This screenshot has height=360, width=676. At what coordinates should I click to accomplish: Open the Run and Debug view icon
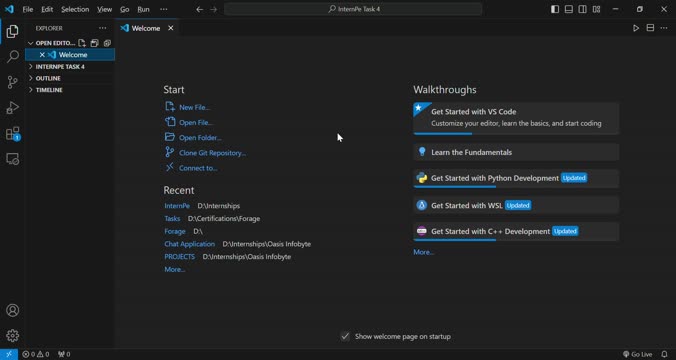tap(13, 108)
